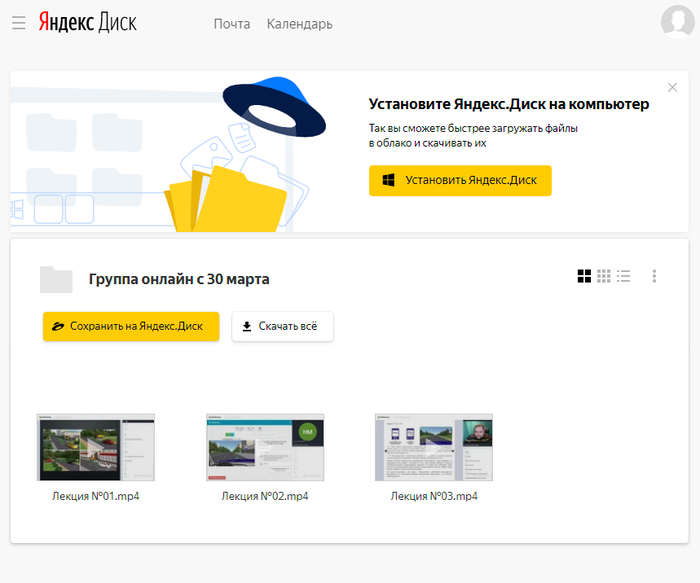The height and width of the screenshot is (583, 700).
Task: Switch to large tiles view
Action: pos(584,276)
